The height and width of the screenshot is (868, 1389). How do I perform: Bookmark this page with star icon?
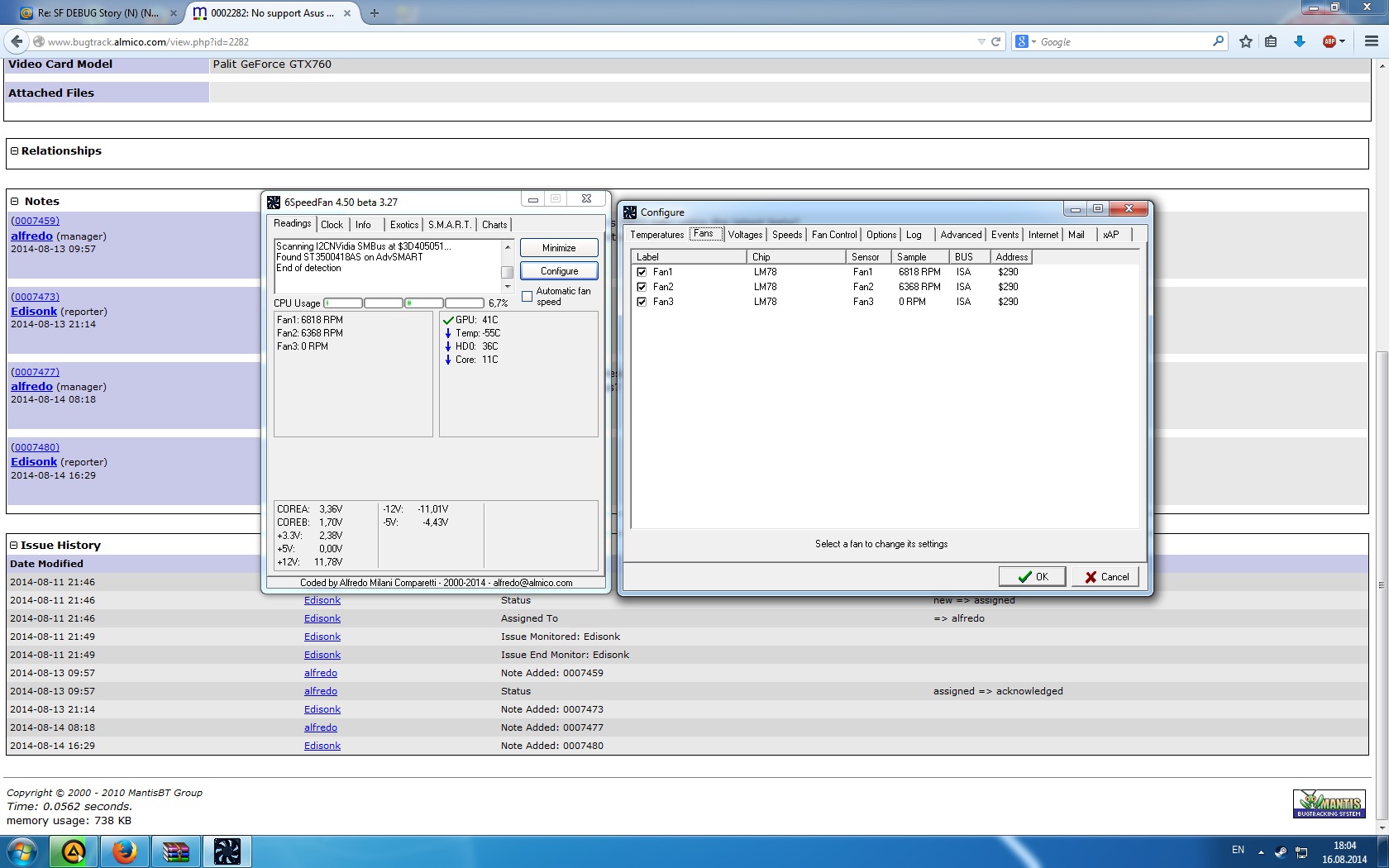pos(1246,41)
